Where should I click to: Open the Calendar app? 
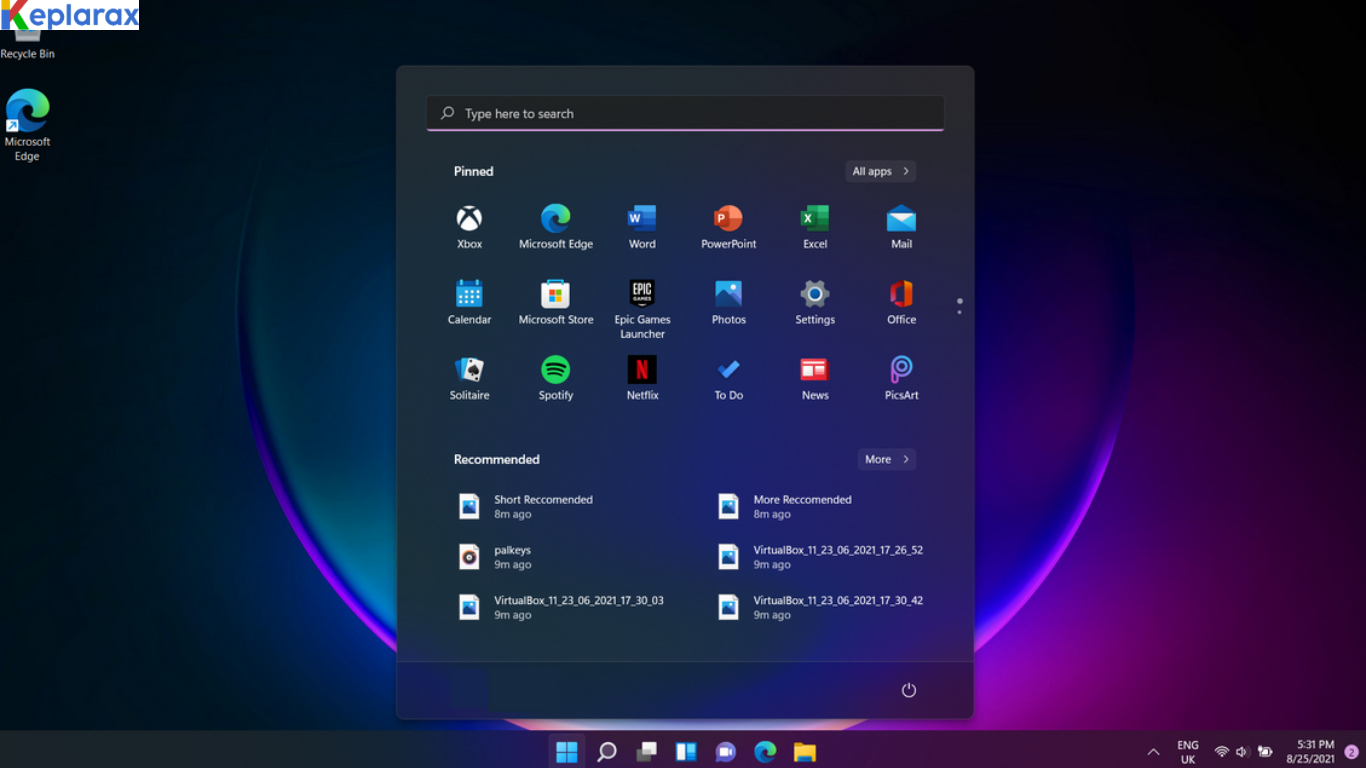tap(469, 303)
